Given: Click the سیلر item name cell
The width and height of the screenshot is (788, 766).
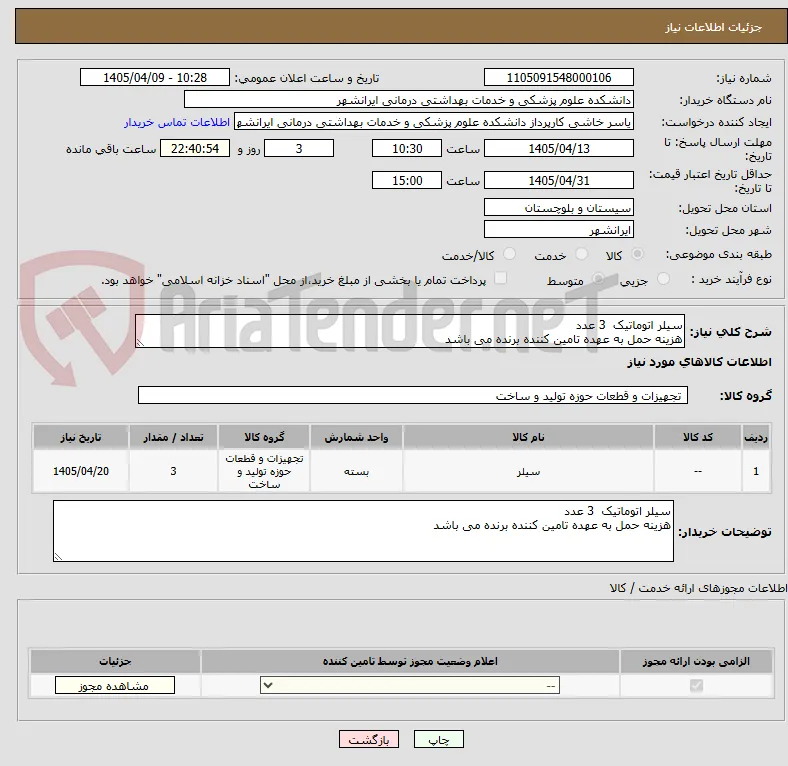Looking at the screenshot, I should pos(528,471).
